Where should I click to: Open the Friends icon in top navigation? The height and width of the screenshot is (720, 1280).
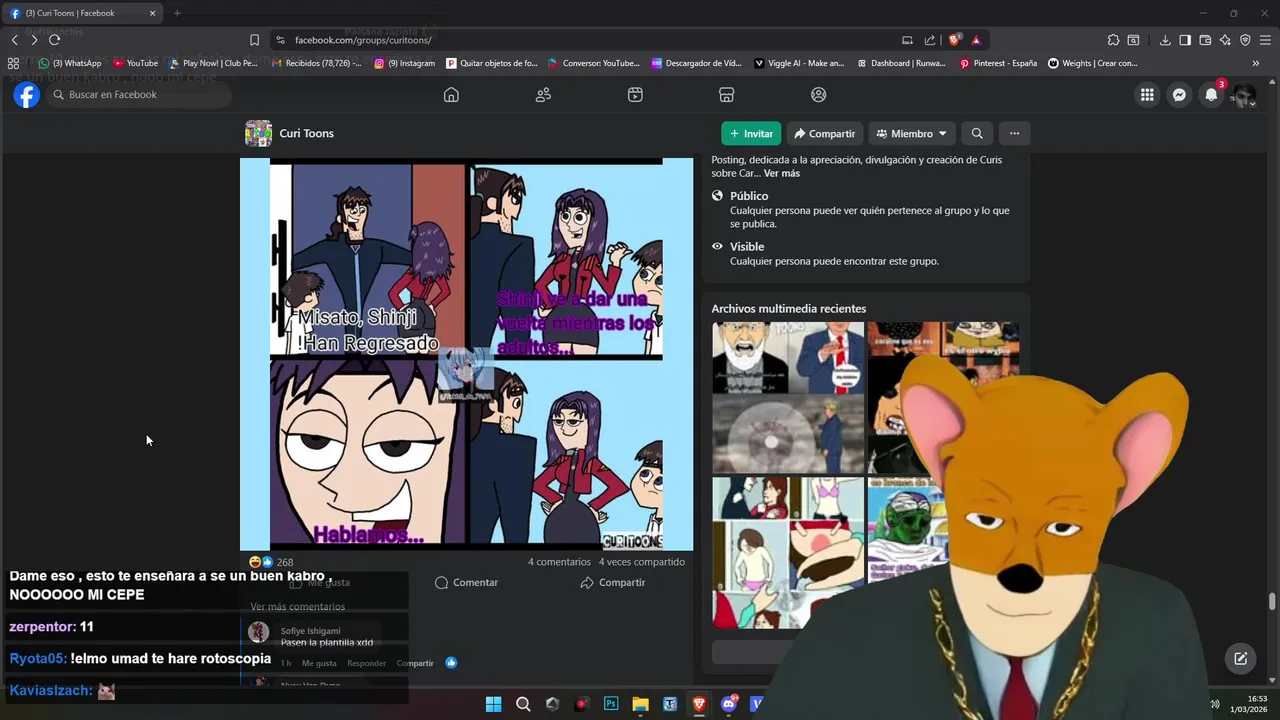pos(543,95)
